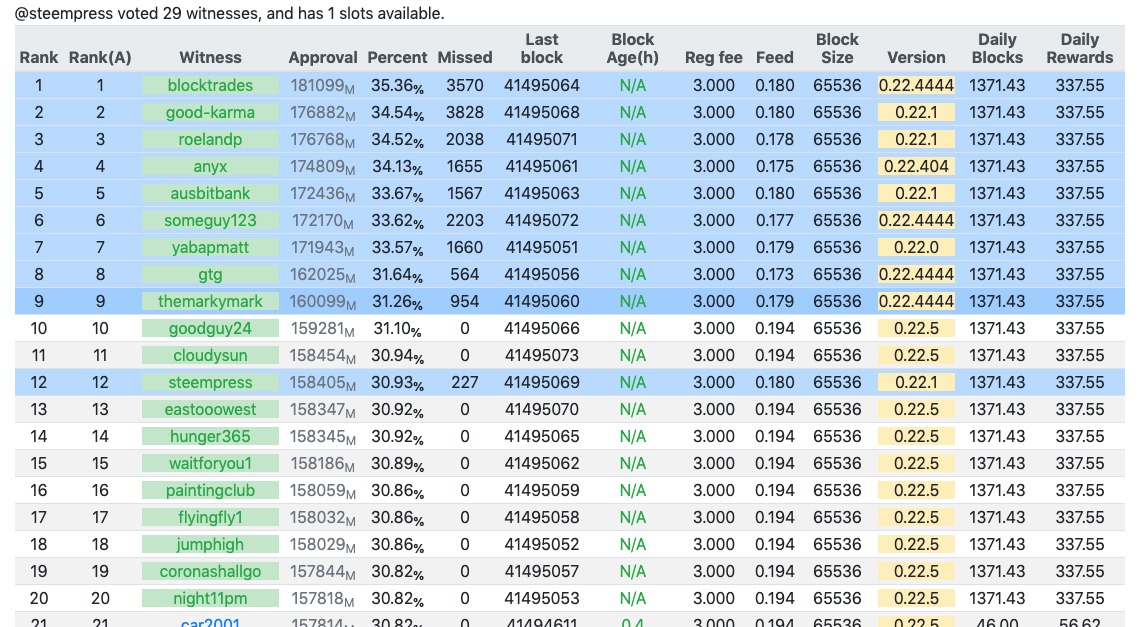The width and height of the screenshot is (1138, 627).
Task: Open the gtg witness link
Action: coord(210,275)
